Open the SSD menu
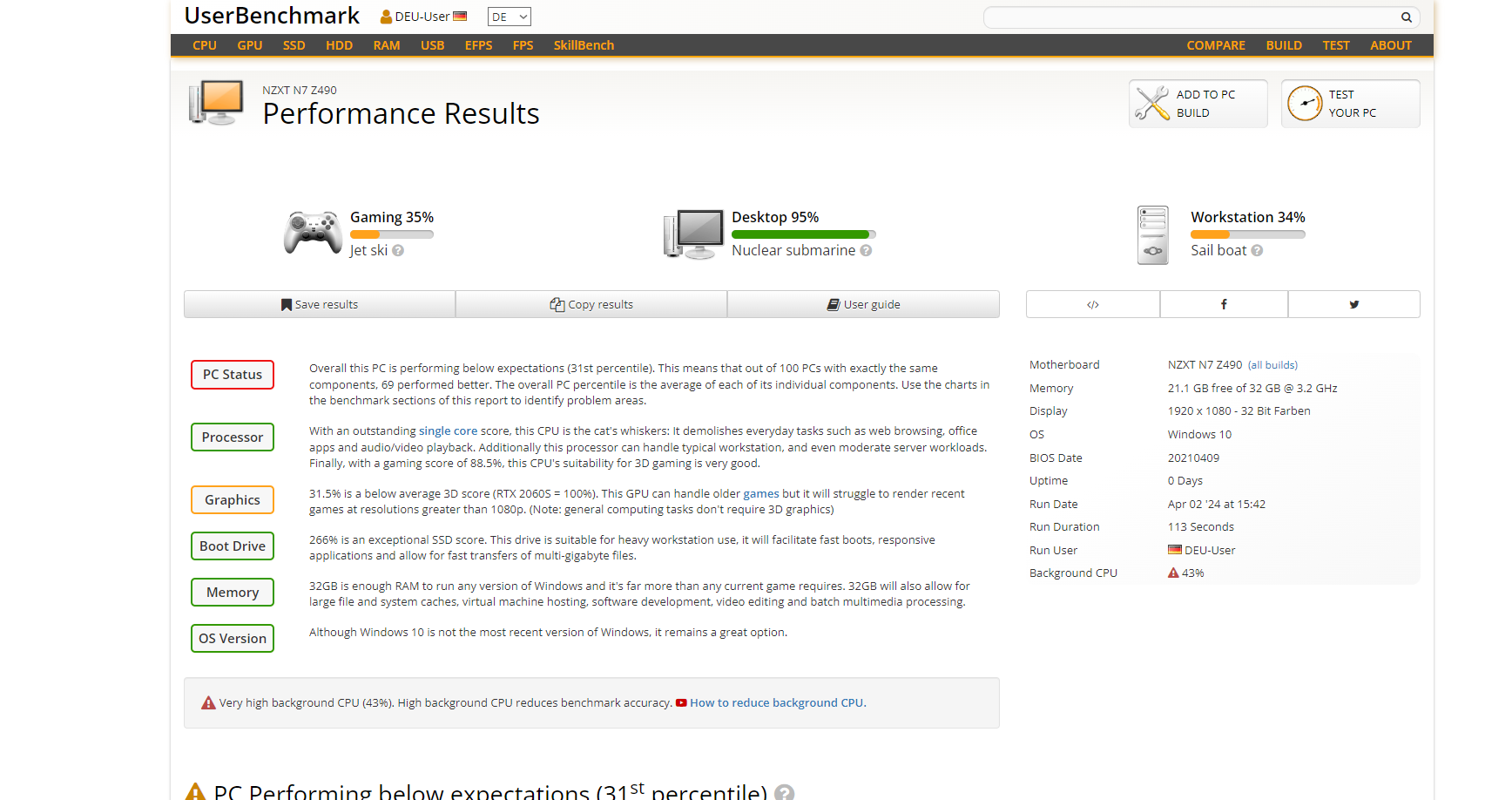Image resolution: width=1512 pixels, height=800 pixels. [x=294, y=45]
